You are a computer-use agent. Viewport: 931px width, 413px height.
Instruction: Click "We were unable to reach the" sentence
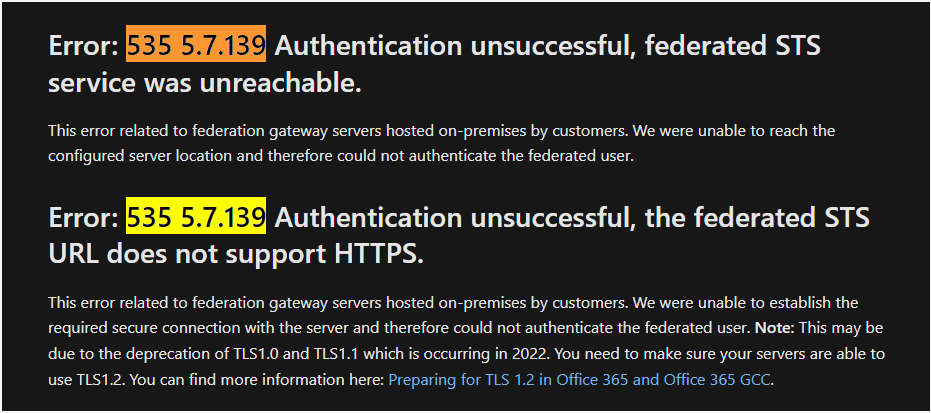click(x=734, y=131)
